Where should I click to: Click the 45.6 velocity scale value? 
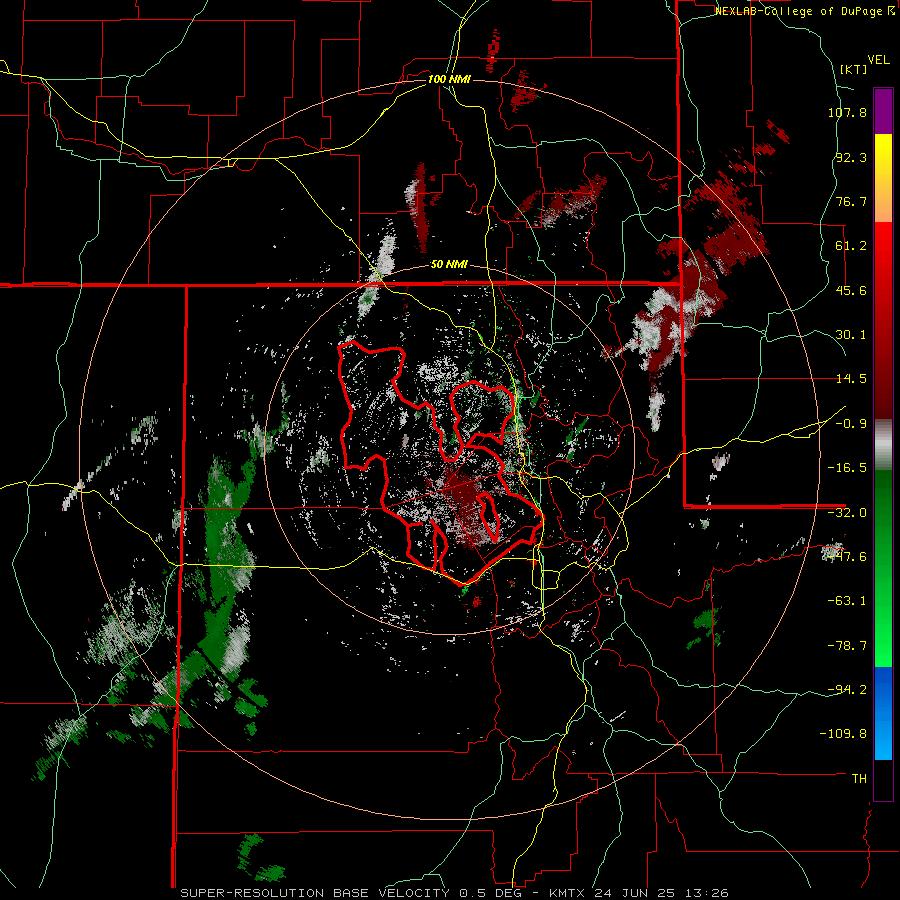[851, 290]
